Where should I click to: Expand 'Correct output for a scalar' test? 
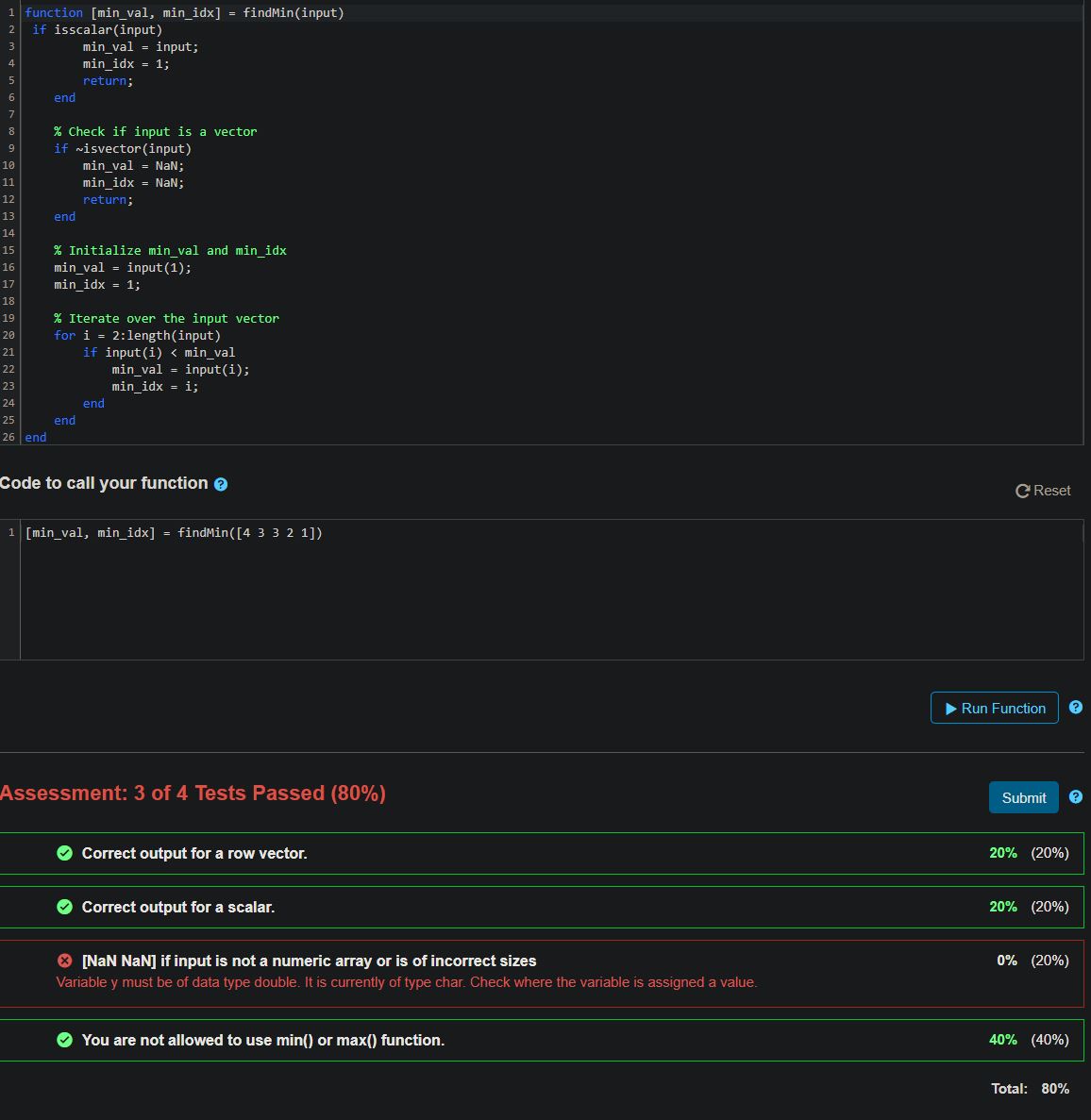tap(178, 907)
